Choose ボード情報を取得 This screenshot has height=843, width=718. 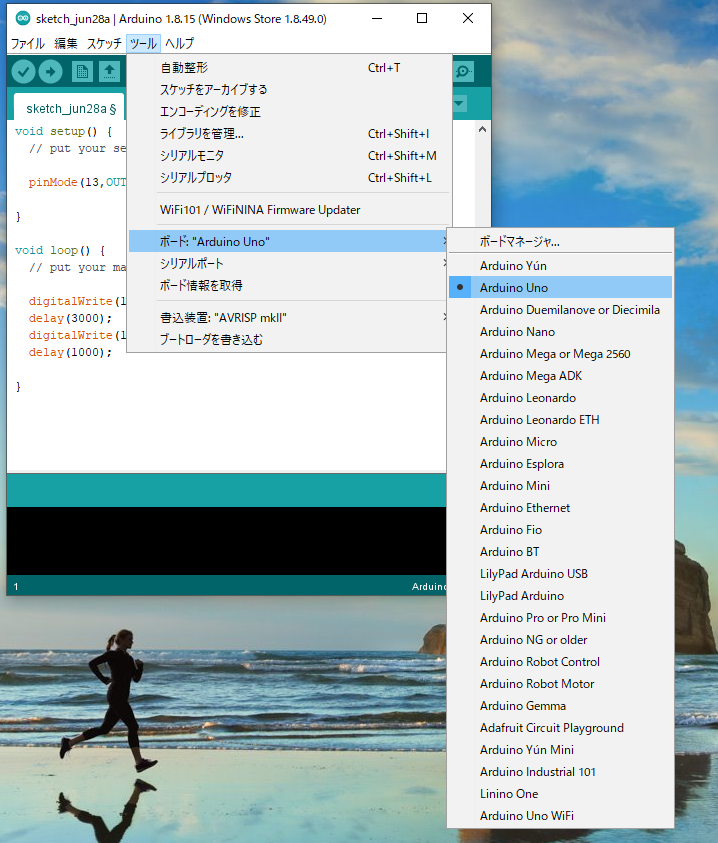[289, 285]
